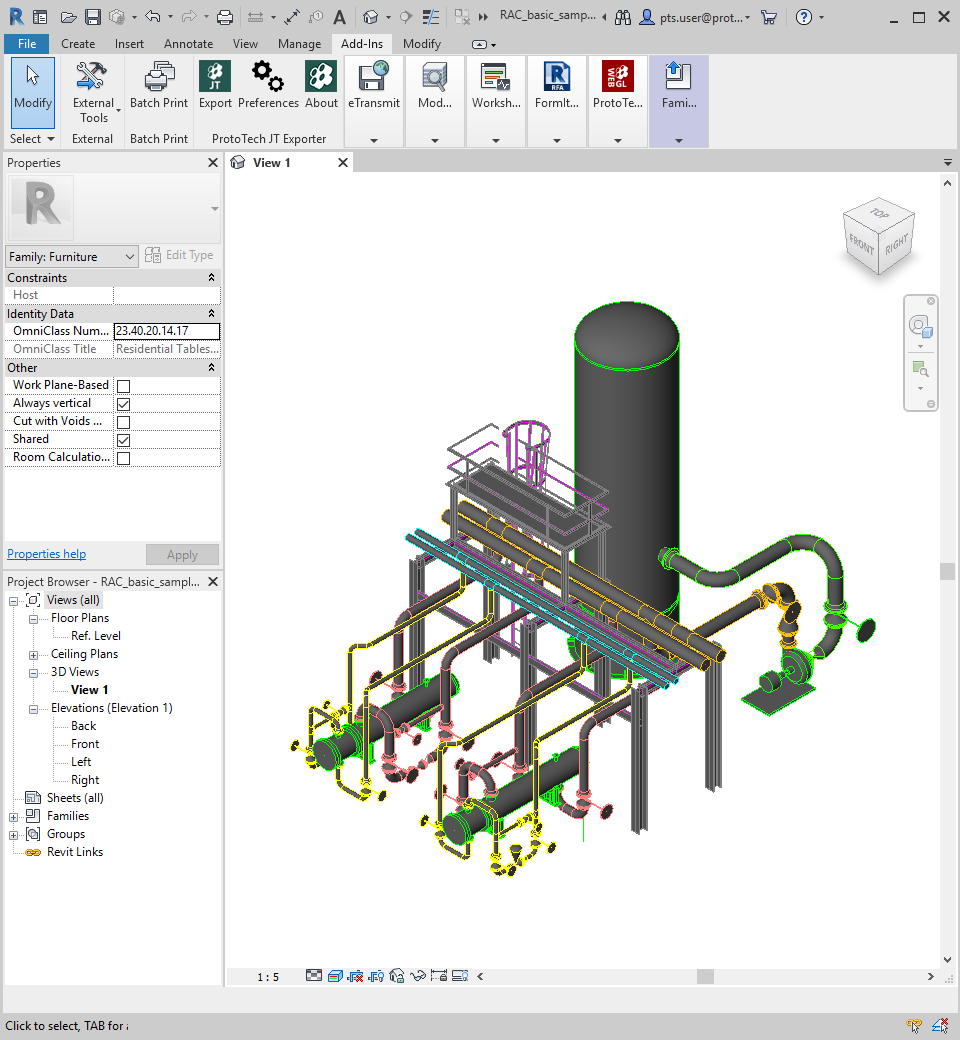Collapse the Elevations (Elevation 1) node
The image size is (960, 1040).
[x=33, y=708]
